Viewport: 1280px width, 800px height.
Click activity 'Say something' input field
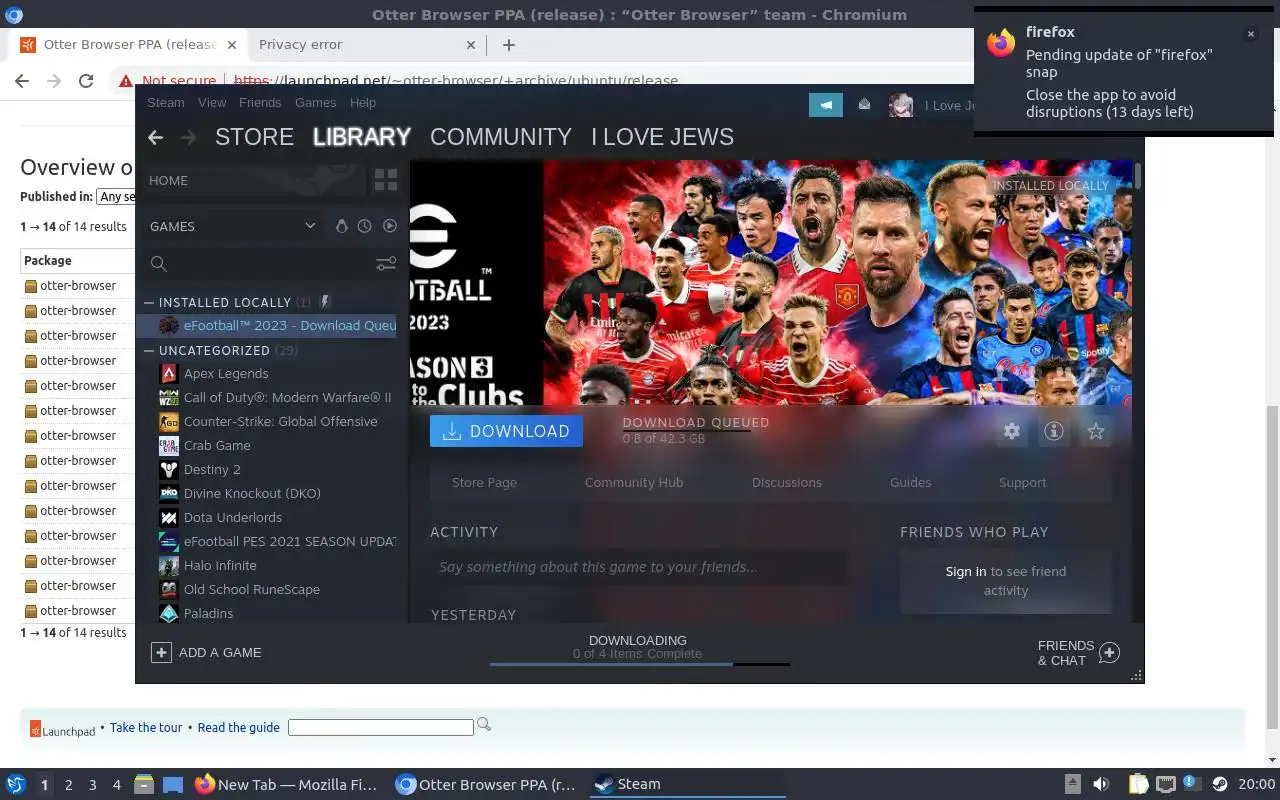[x=638, y=567]
